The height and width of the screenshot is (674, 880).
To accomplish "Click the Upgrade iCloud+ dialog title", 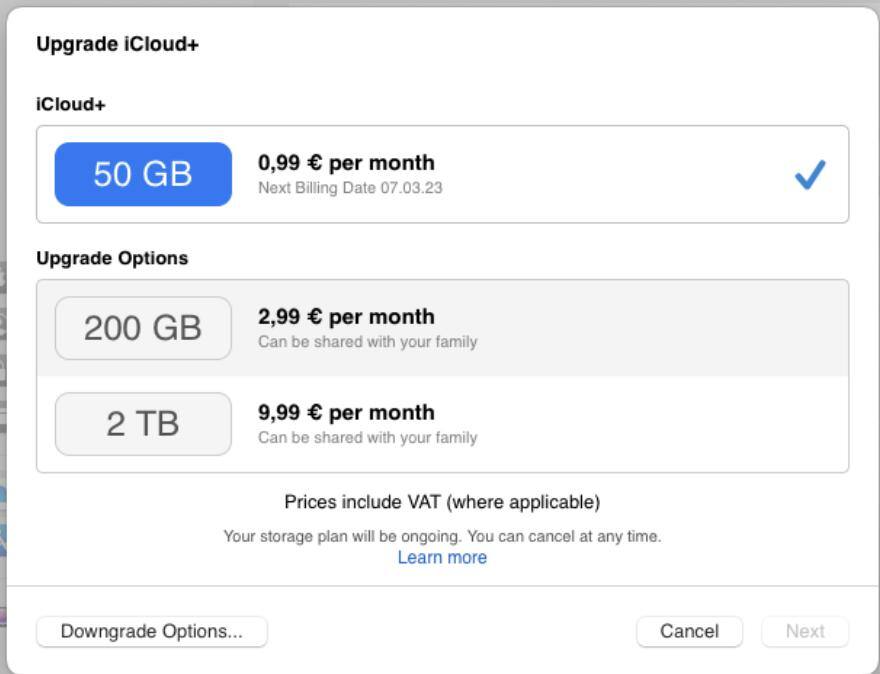I will tap(117, 45).
